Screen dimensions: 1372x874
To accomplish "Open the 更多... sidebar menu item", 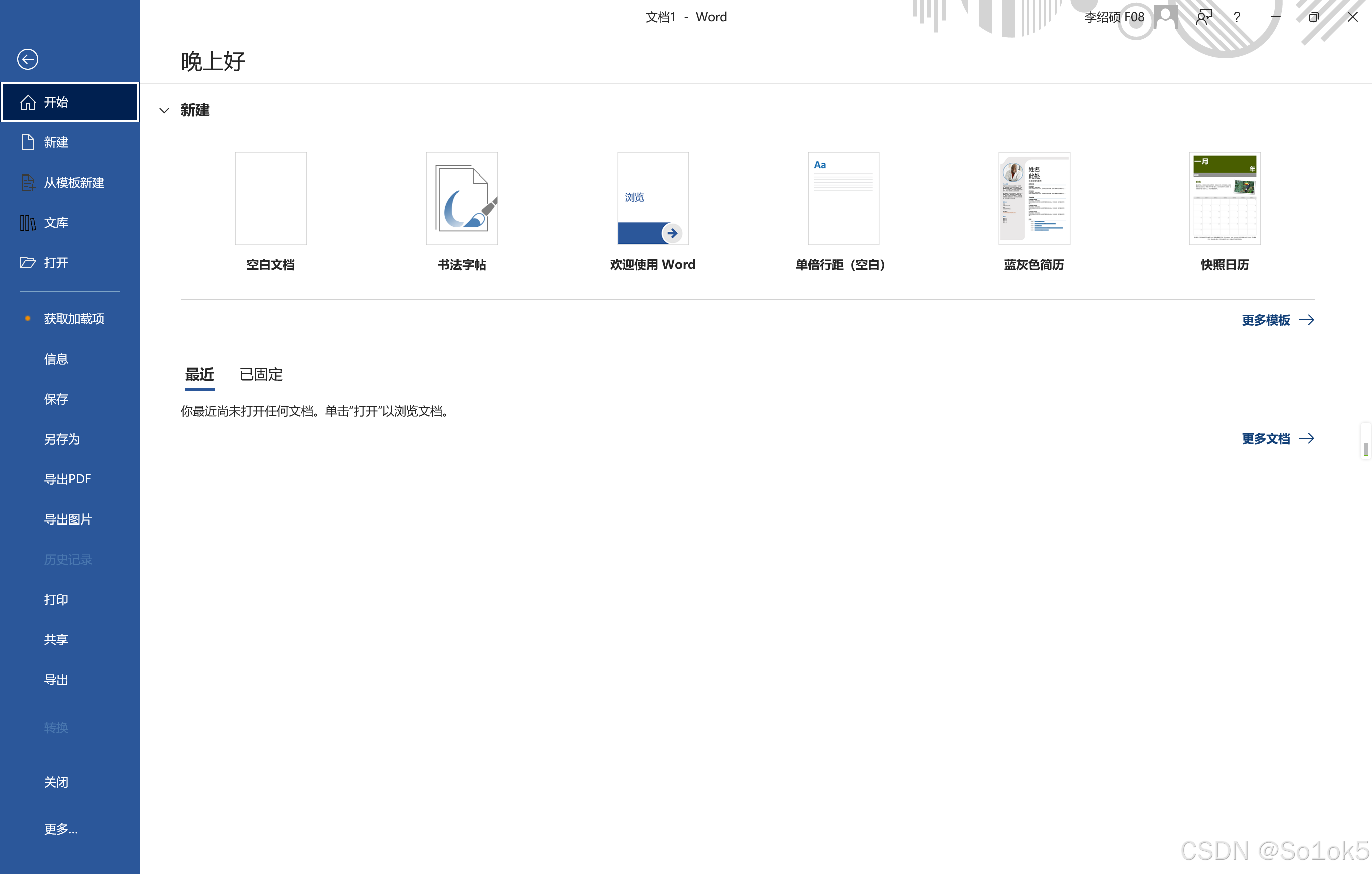I will [x=61, y=829].
